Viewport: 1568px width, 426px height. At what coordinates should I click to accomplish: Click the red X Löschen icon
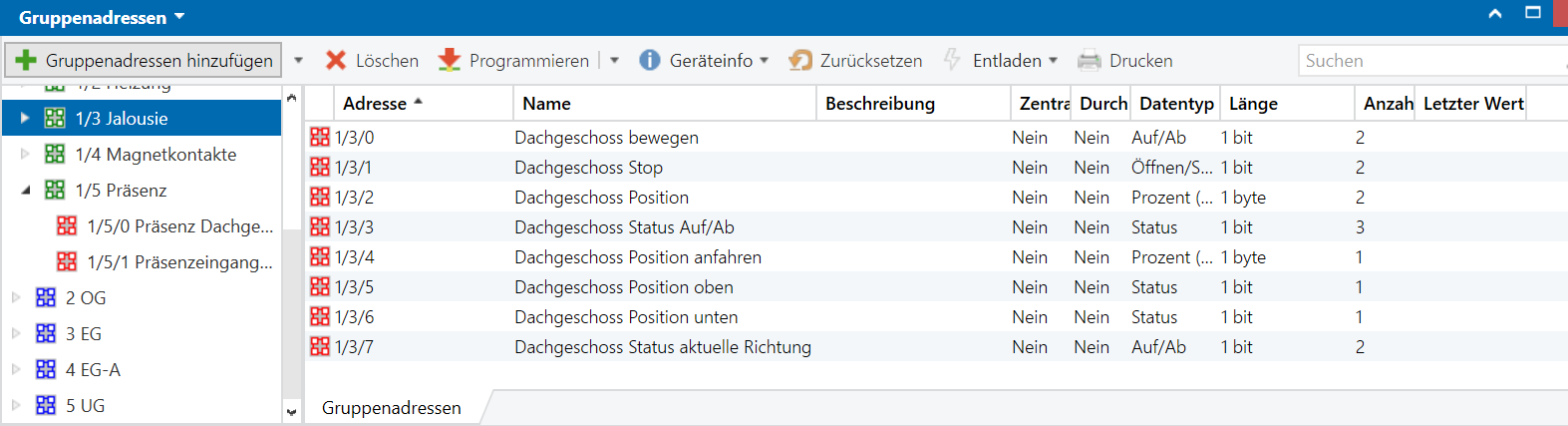tap(336, 60)
